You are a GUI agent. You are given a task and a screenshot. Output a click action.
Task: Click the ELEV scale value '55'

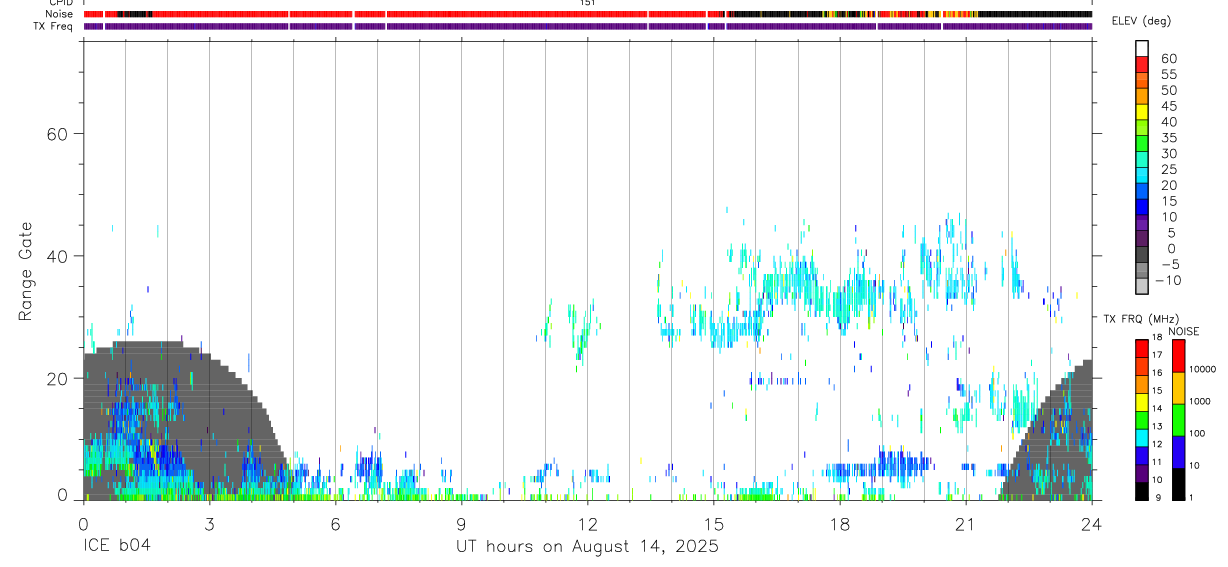pos(1168,75)
